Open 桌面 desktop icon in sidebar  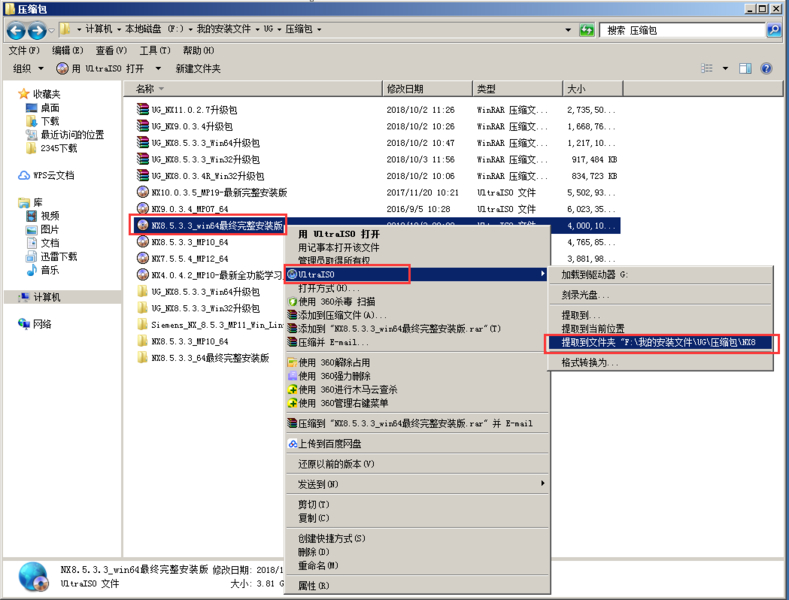tap(32, 108)
